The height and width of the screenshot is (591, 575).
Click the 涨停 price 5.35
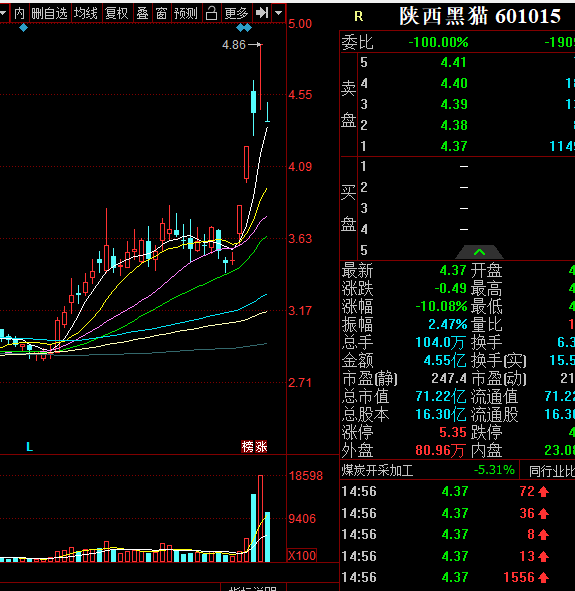(x=453, y=432)
